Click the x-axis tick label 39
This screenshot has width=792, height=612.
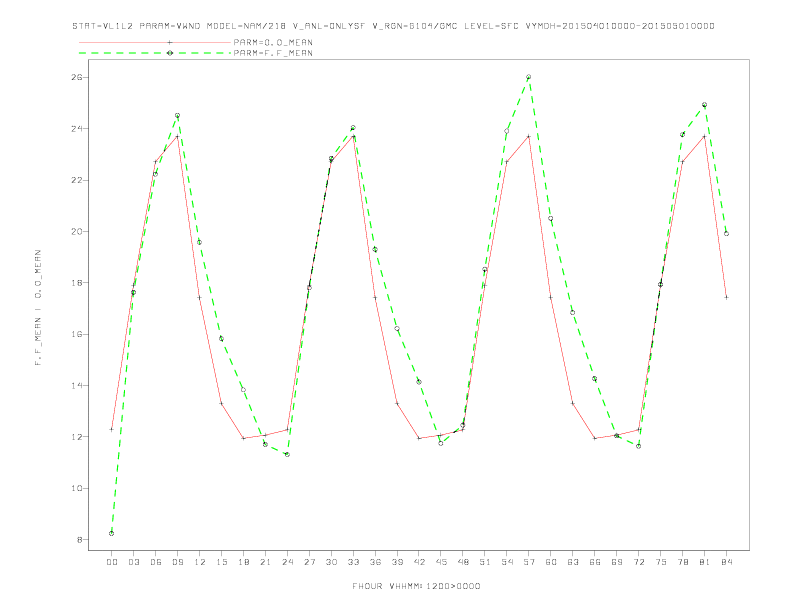(x=397, y=562)
